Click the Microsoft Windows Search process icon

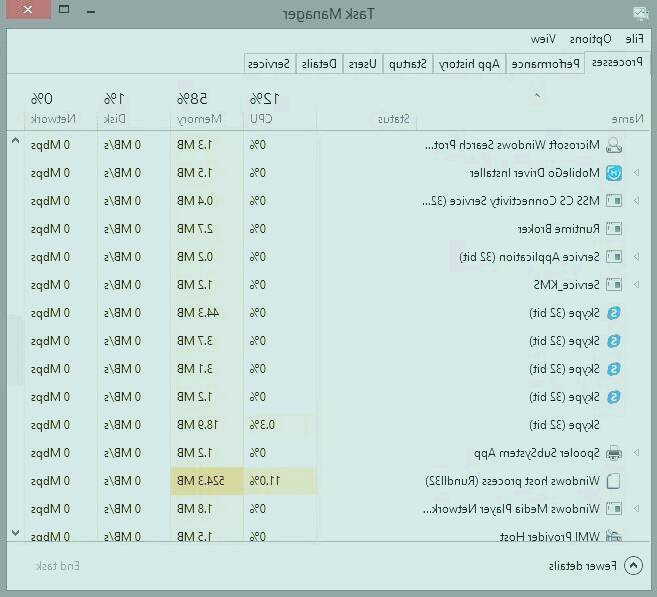tap(614, 145)
